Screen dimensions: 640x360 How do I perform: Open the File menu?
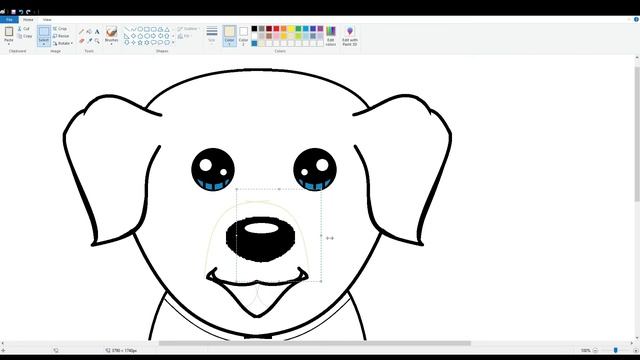(9, 20)
